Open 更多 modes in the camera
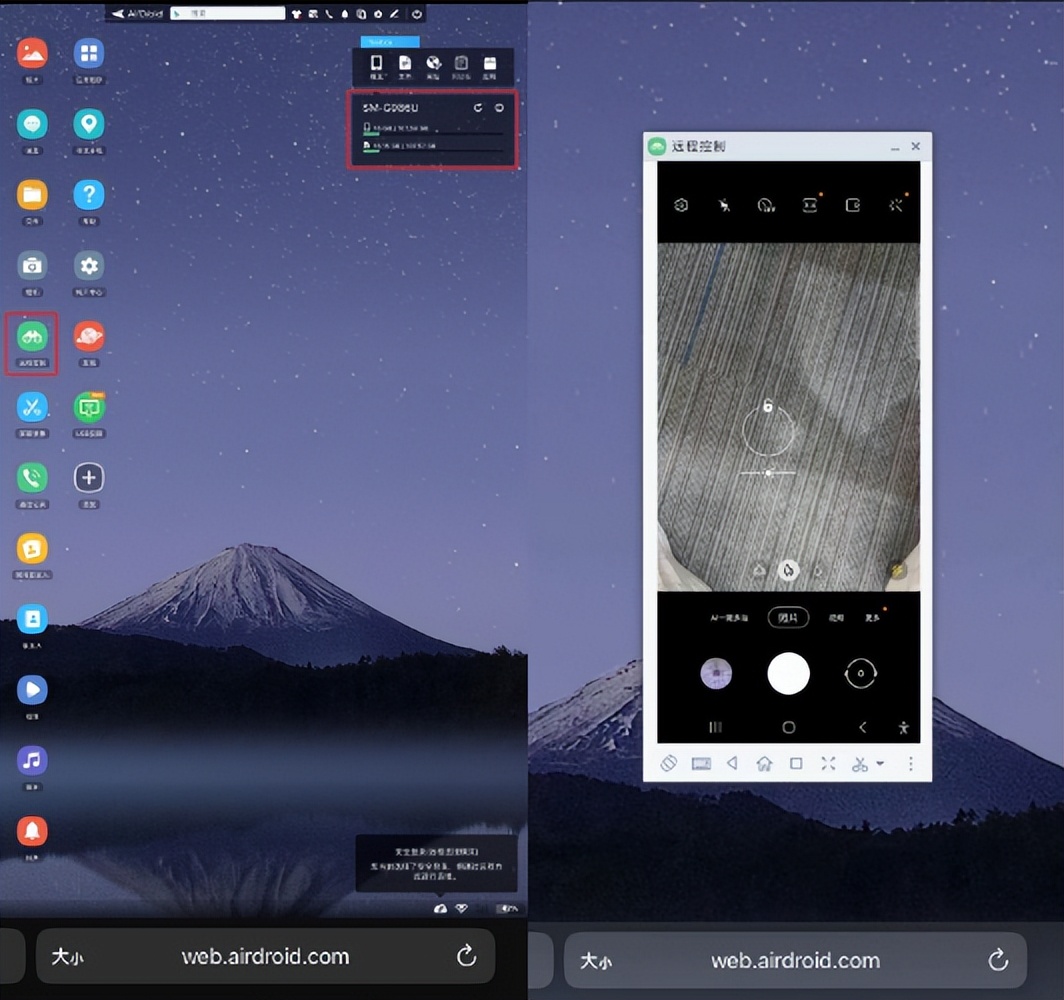The image size is (1064, 1000). pos(873,617)
